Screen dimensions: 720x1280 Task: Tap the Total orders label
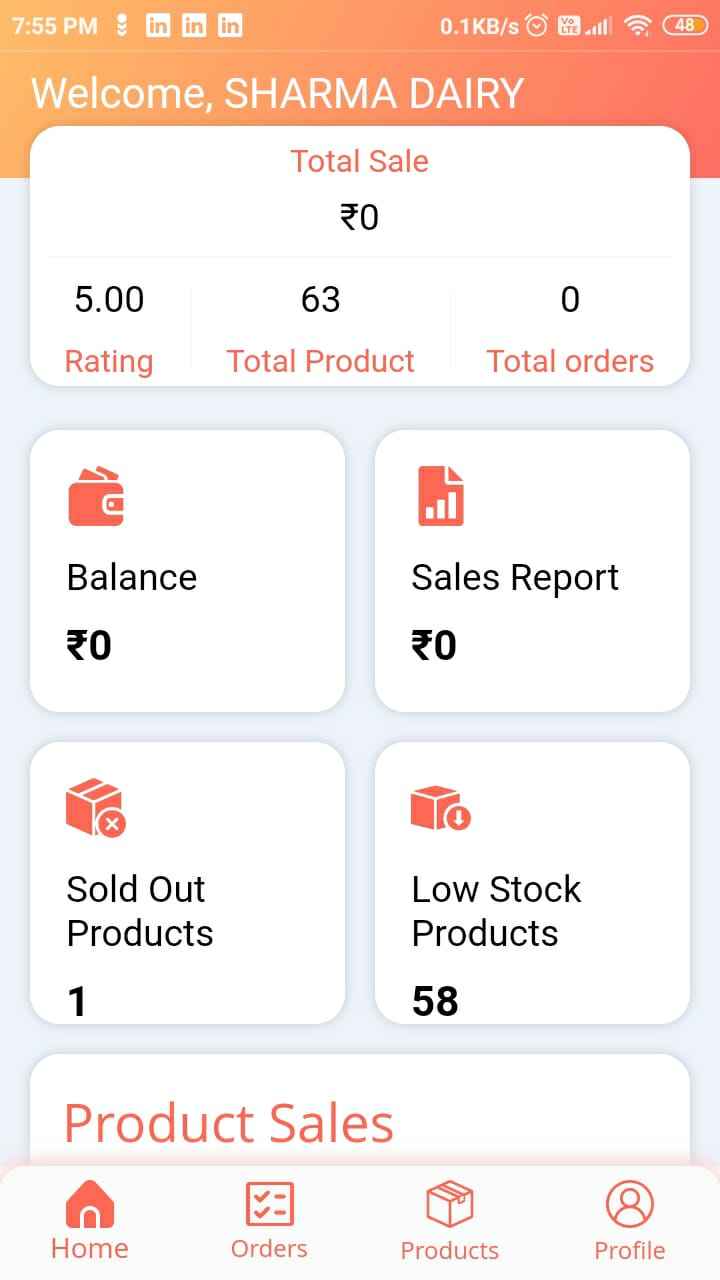coord(570,361)
